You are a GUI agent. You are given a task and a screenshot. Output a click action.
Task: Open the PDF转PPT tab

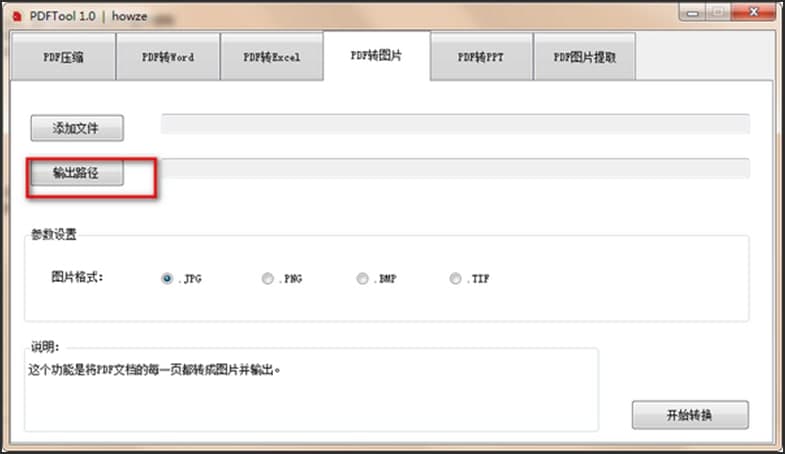[x=481, y=57]
